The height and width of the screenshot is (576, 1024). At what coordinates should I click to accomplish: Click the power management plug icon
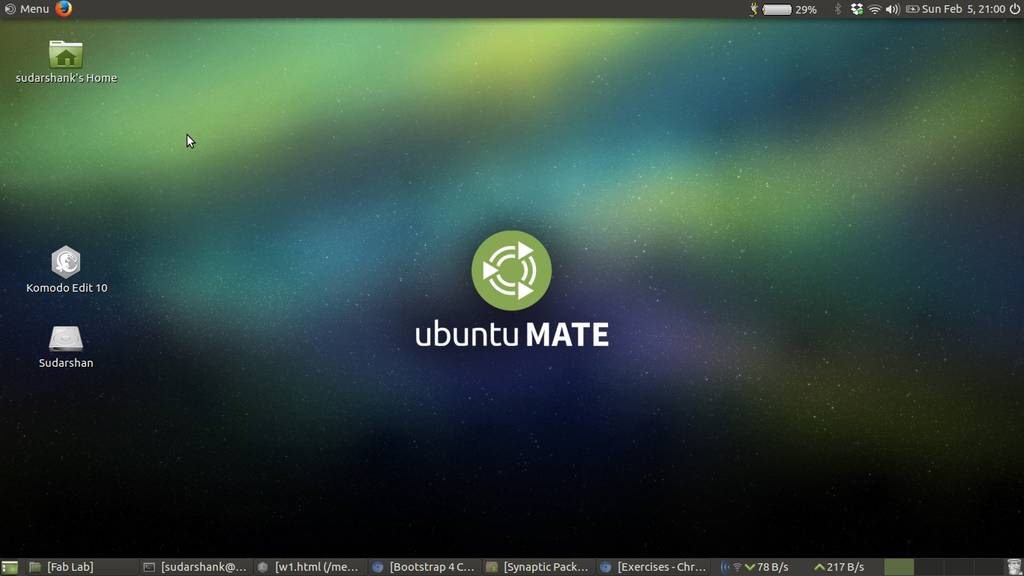[753, 9]
